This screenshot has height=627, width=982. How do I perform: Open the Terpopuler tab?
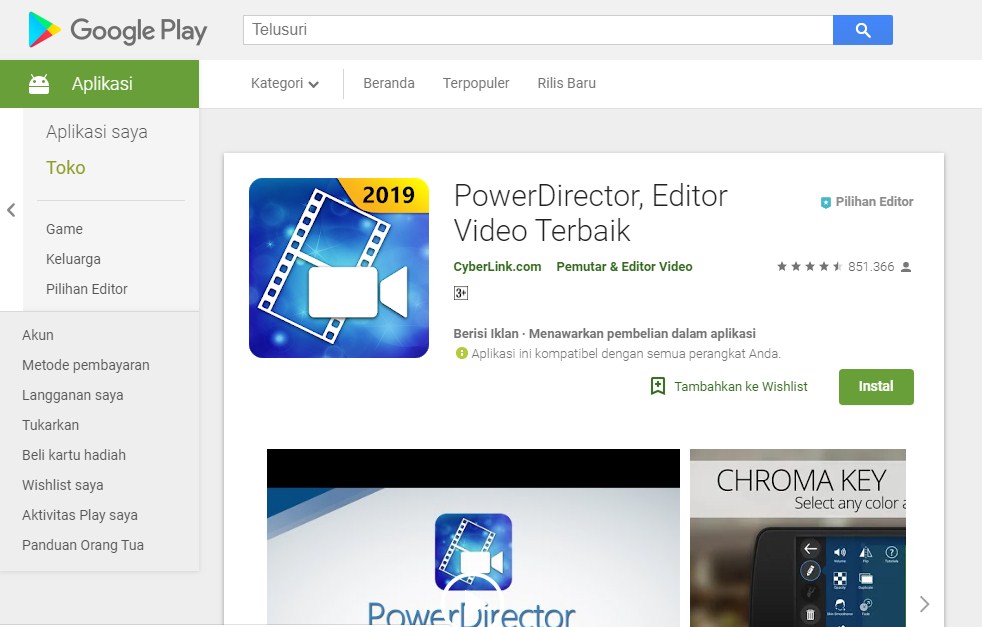click(x=476, y=83)
